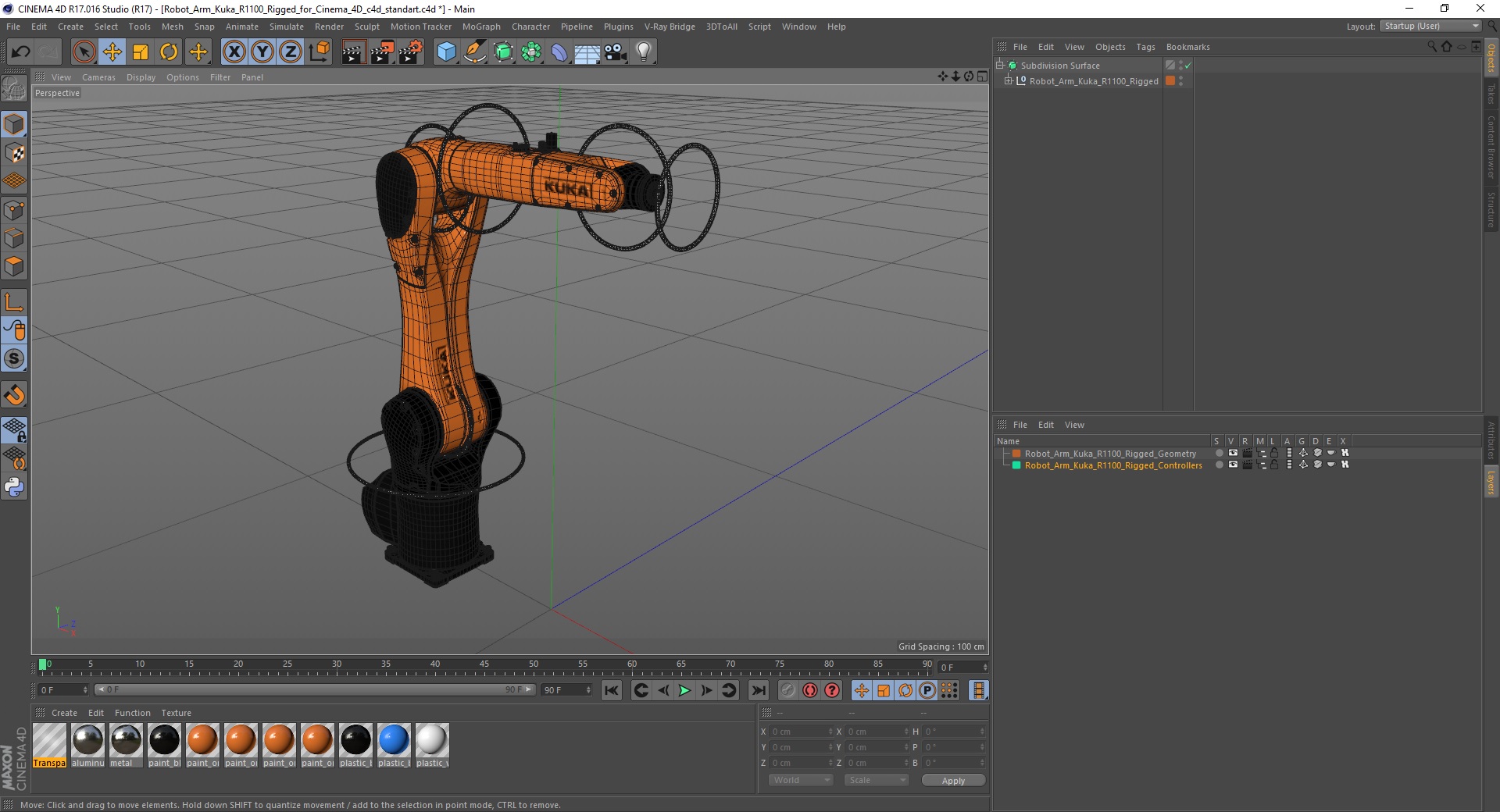Step the current frame 0 F field arrows
The height and width of the screenshot is (812, 1500).
click(985, 667)
